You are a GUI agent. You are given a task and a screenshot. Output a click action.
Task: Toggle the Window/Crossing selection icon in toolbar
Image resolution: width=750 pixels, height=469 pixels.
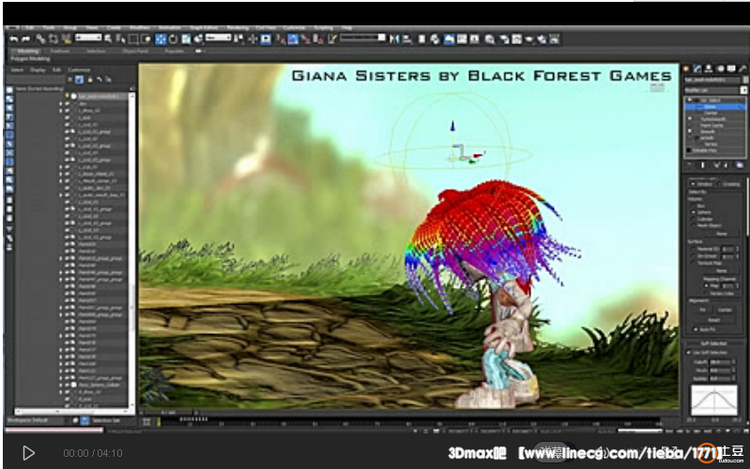click(146, 39)
